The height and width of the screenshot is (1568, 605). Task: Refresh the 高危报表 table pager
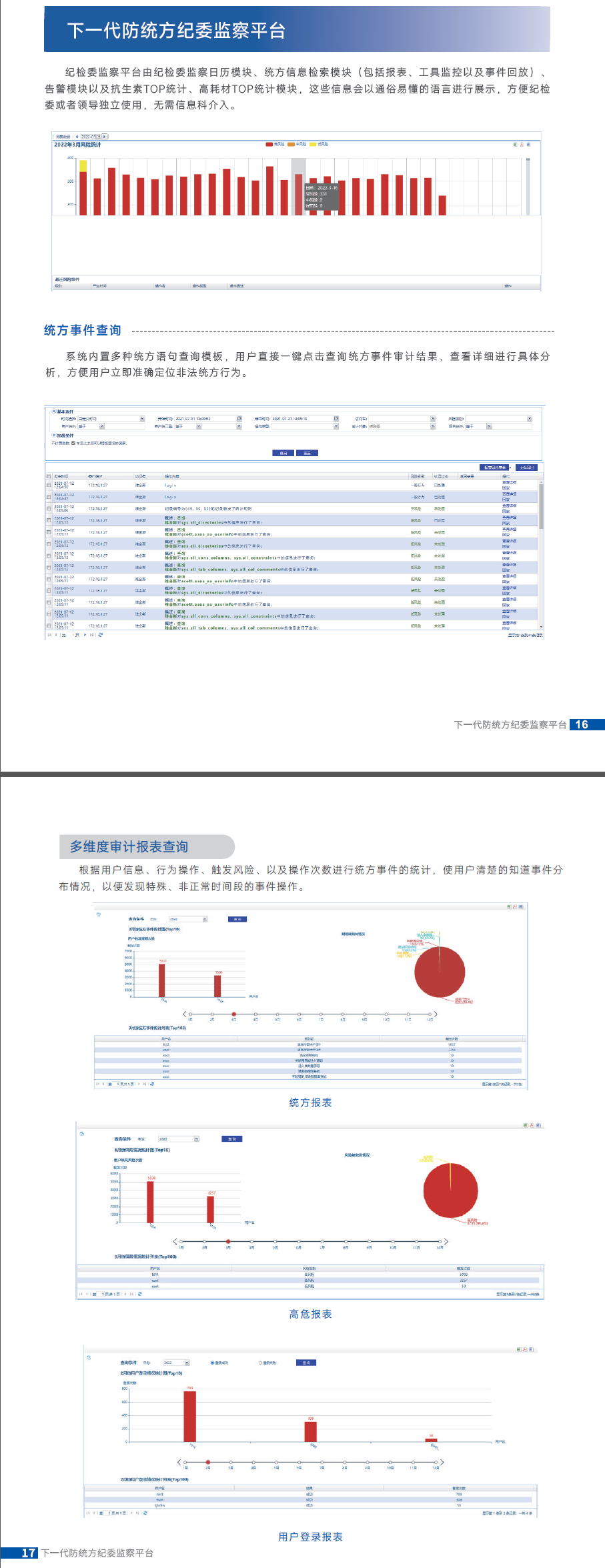pos(140,1294)
